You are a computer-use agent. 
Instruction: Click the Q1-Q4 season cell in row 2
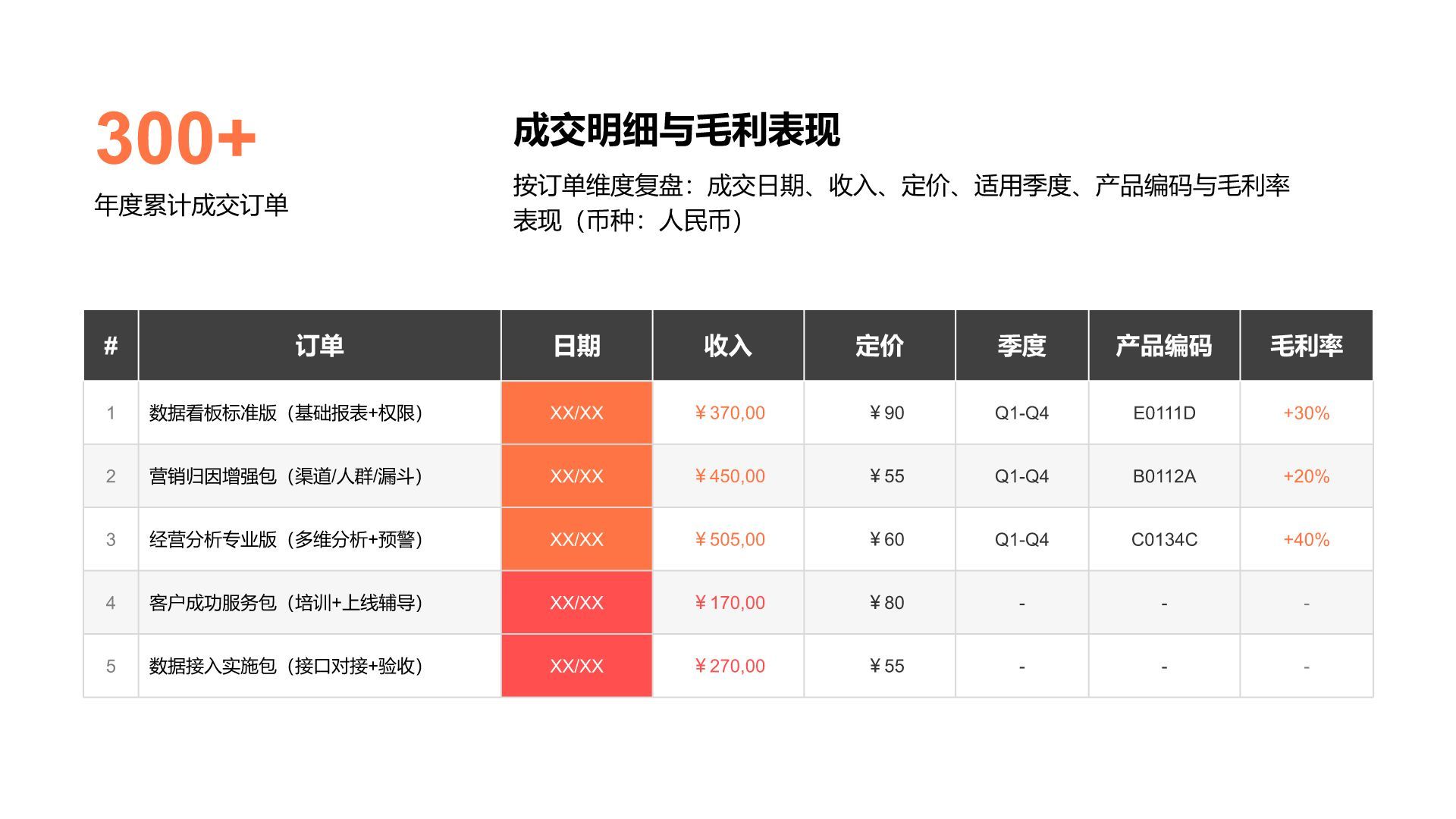[1022, 476]
